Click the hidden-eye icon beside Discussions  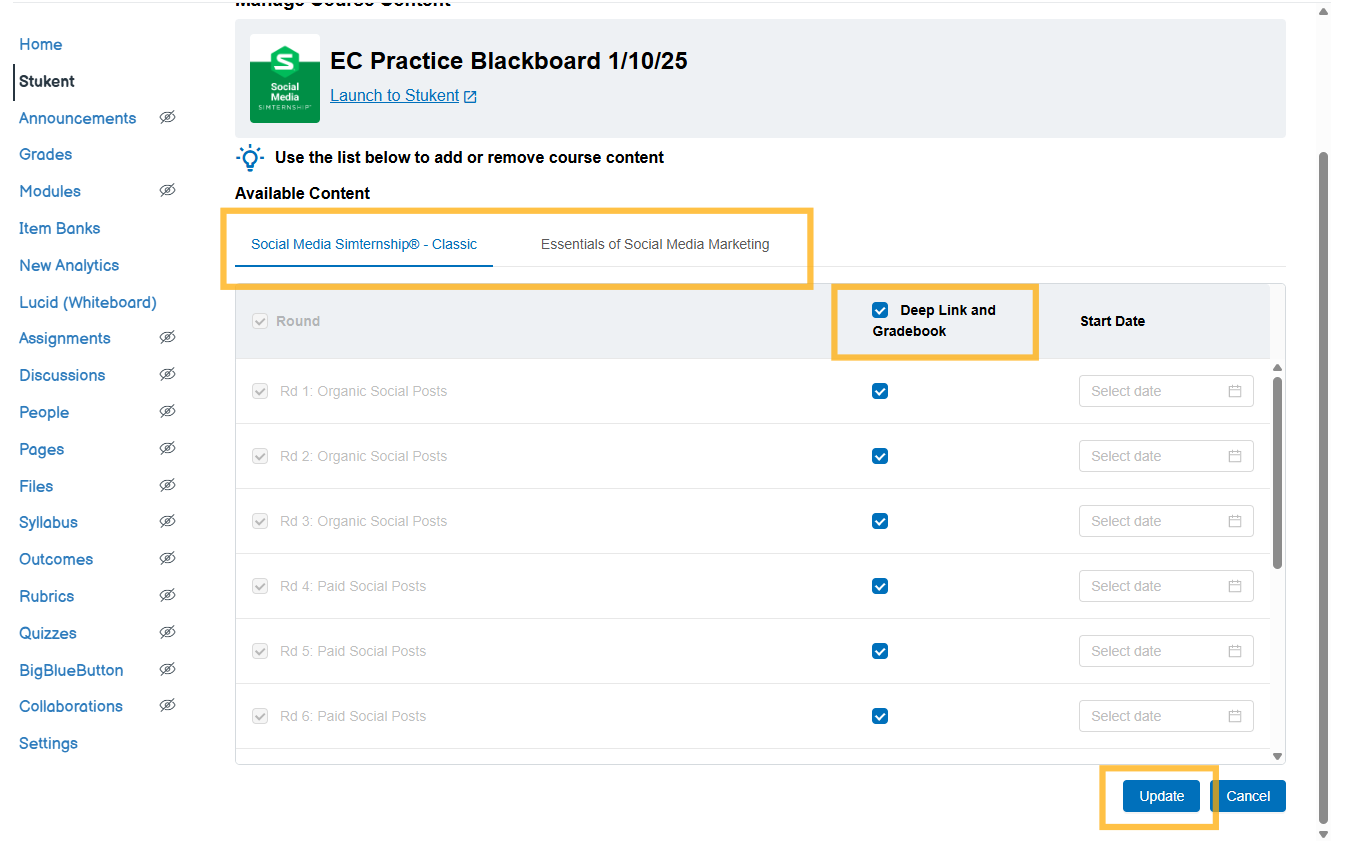pos(168,374)
